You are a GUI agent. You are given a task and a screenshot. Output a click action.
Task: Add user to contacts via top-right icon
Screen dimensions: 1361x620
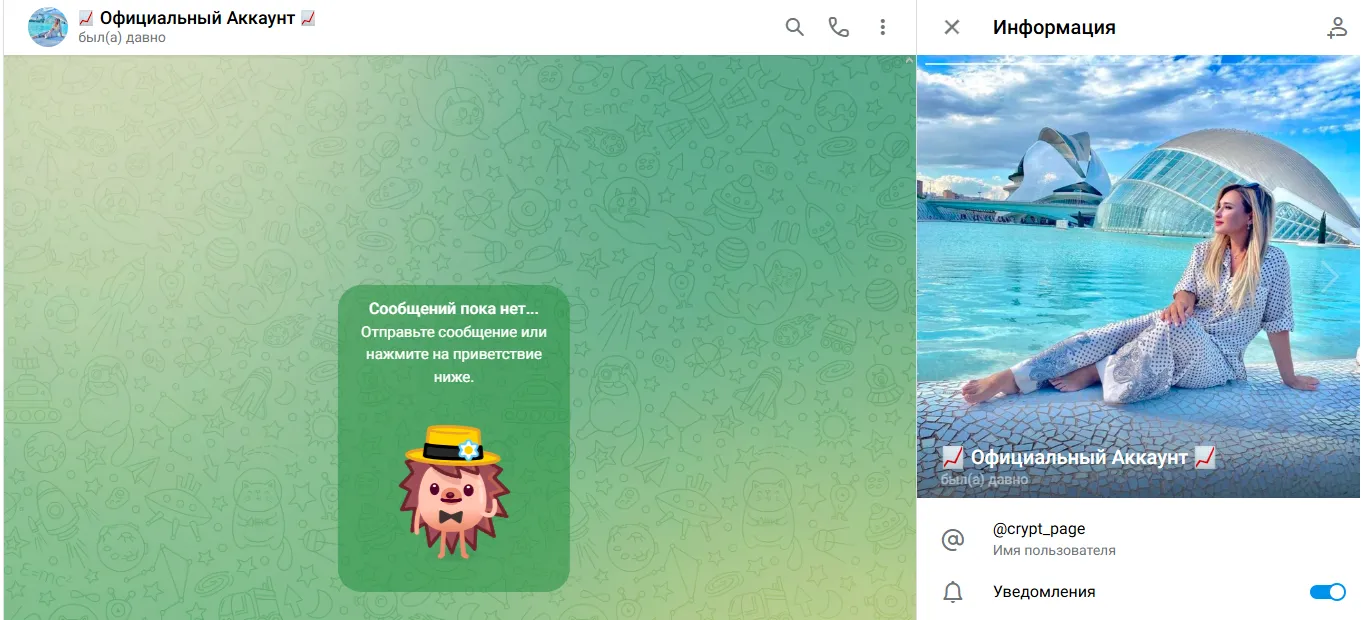pos(1336,28)
